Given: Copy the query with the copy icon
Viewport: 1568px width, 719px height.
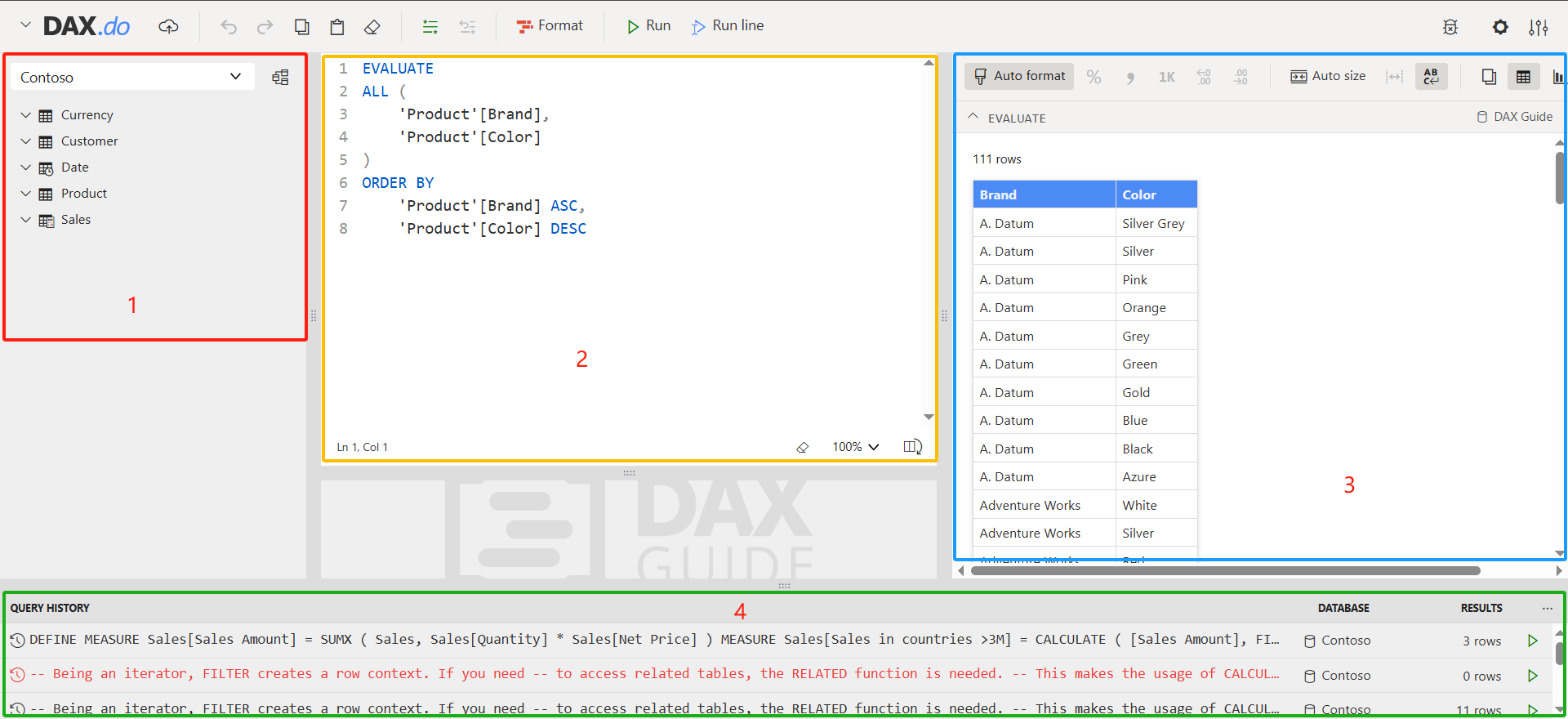Looking at the screenshot, I should pos(301,27).
